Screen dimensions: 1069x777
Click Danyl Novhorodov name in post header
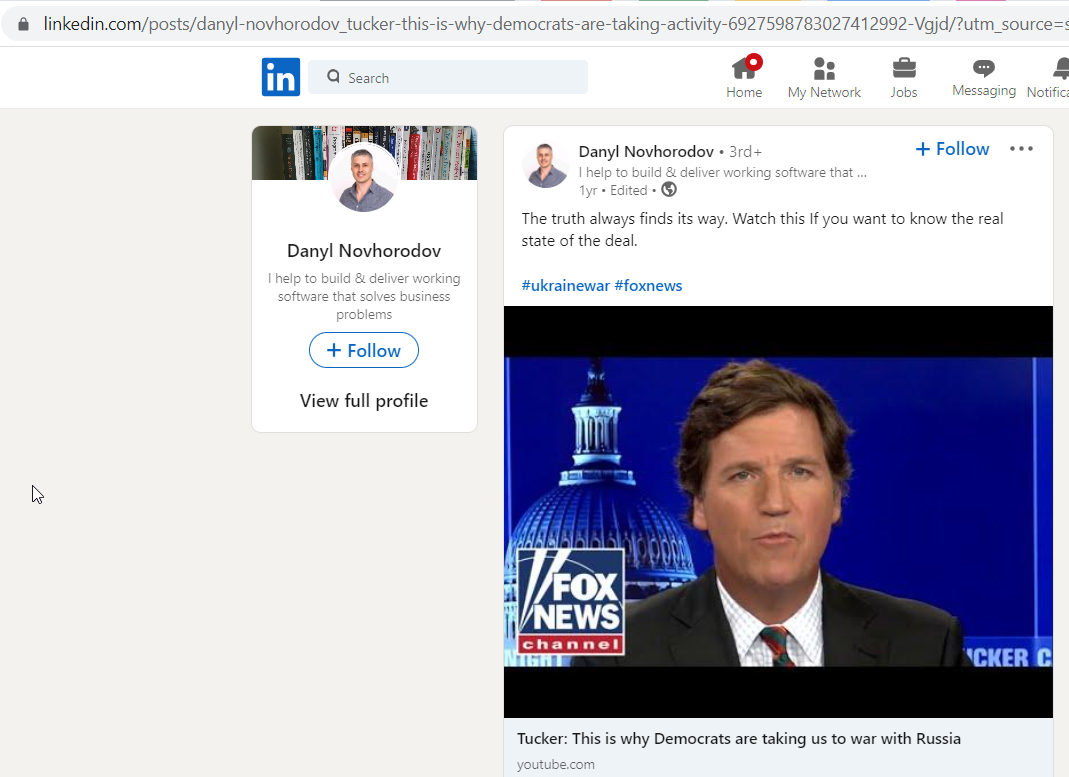tap(646, 151)
